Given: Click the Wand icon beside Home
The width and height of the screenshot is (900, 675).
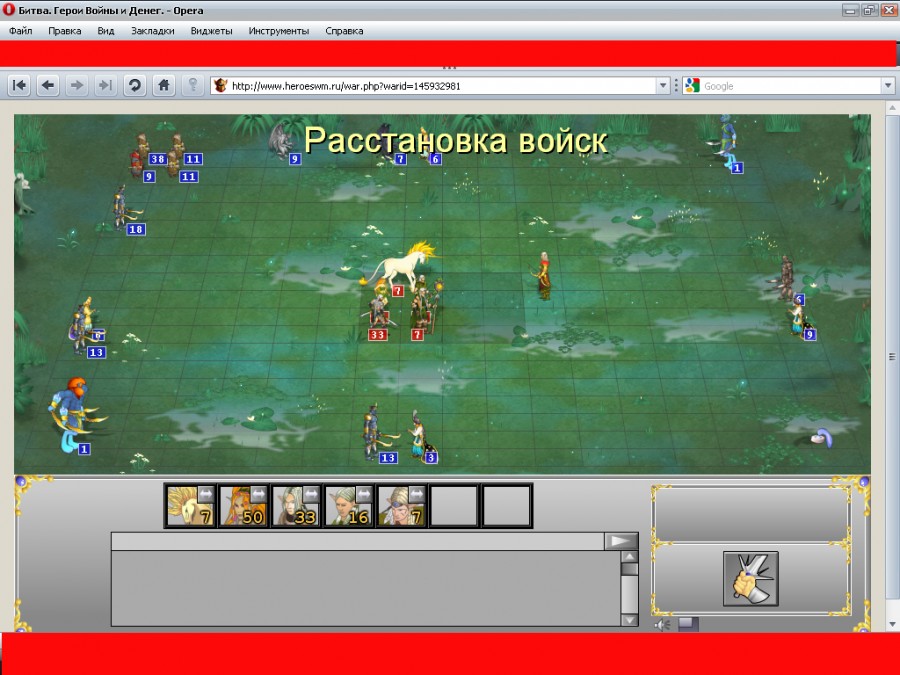Looking at the screenshot, I should click(x=193, y=86).
